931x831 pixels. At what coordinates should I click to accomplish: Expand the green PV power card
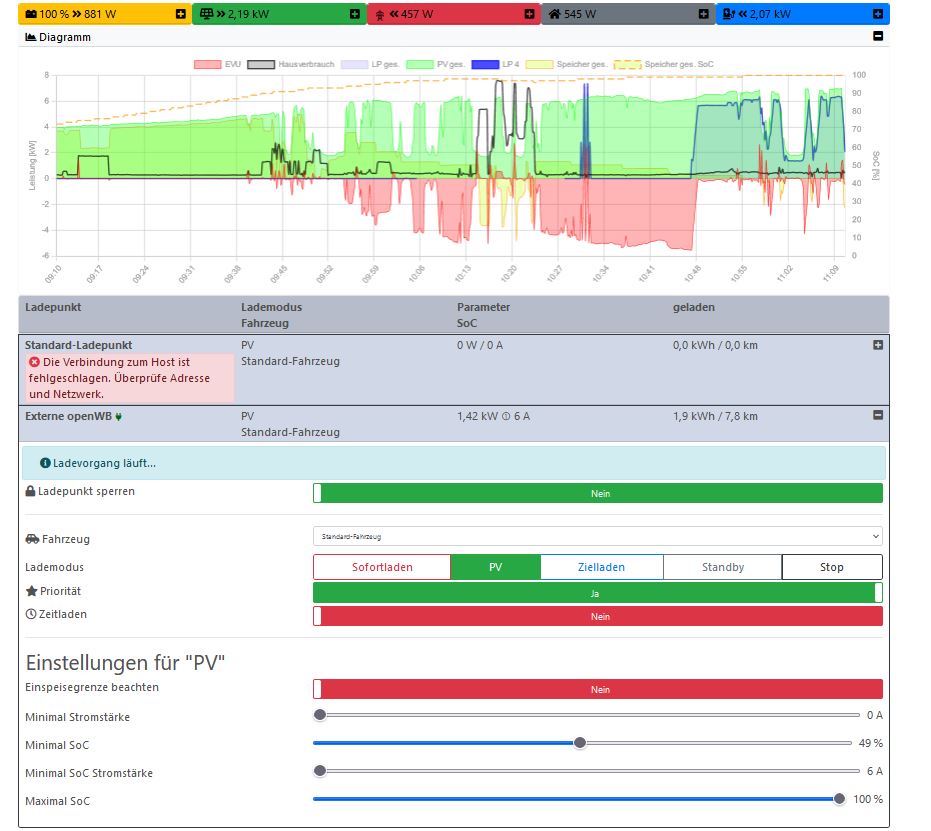pos(354,14)
